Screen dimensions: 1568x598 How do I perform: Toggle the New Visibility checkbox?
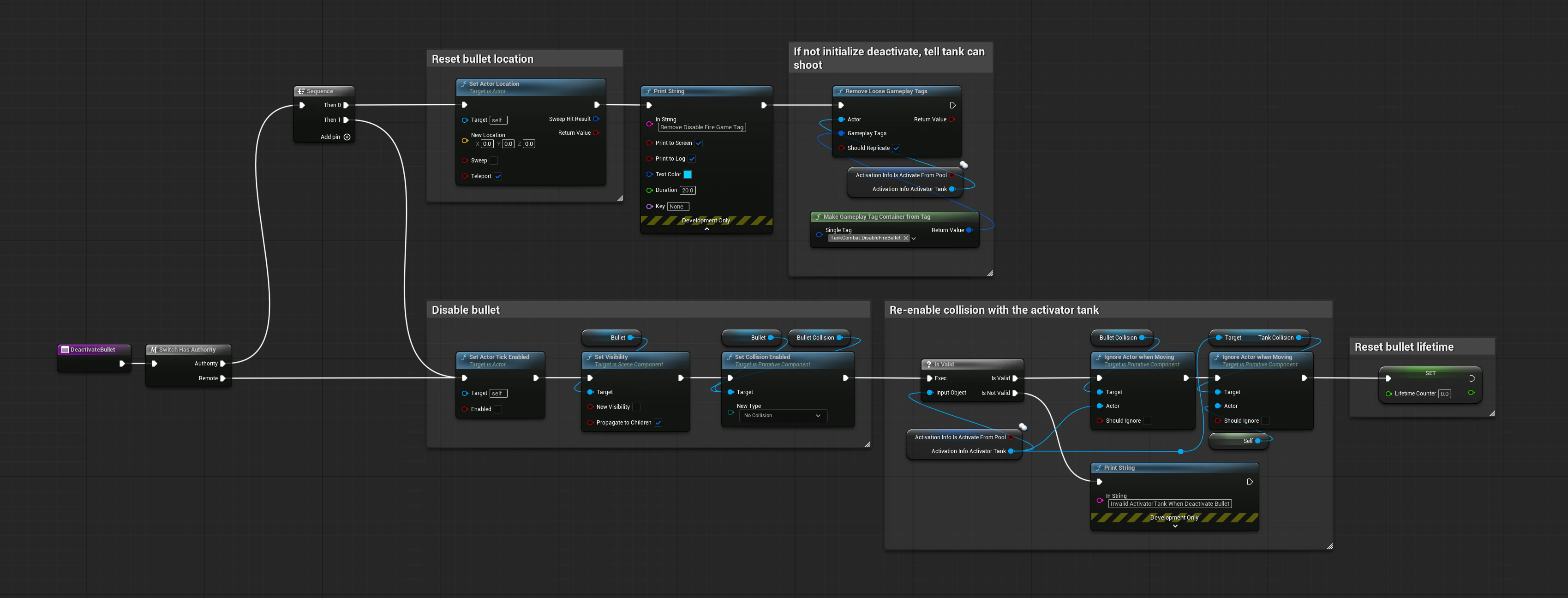(636, 407)
